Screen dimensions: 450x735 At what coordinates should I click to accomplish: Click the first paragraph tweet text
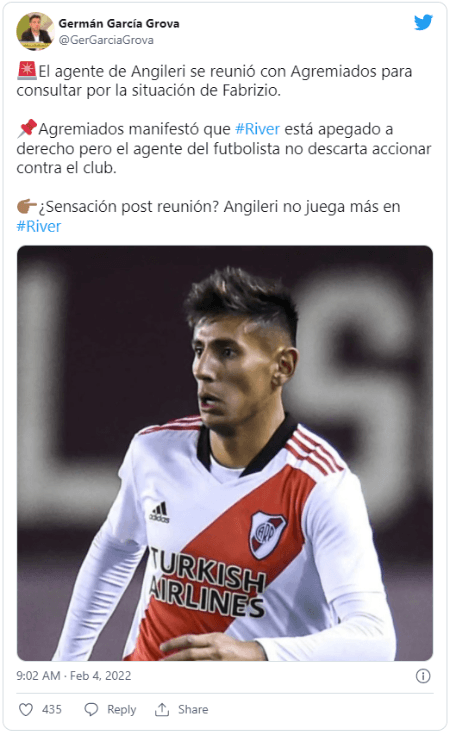[215, 81]
